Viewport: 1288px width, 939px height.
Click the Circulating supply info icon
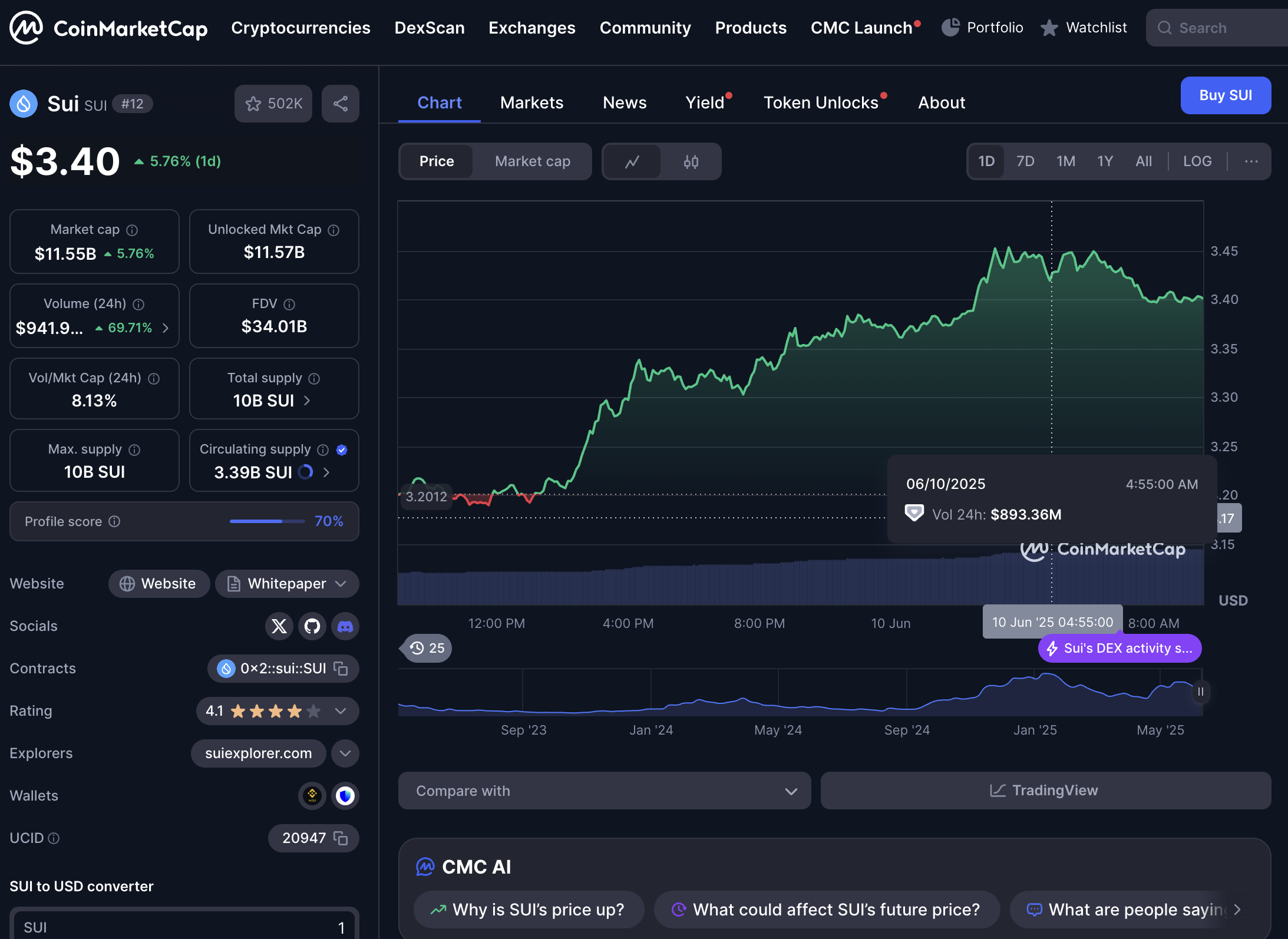click(323, 450)
